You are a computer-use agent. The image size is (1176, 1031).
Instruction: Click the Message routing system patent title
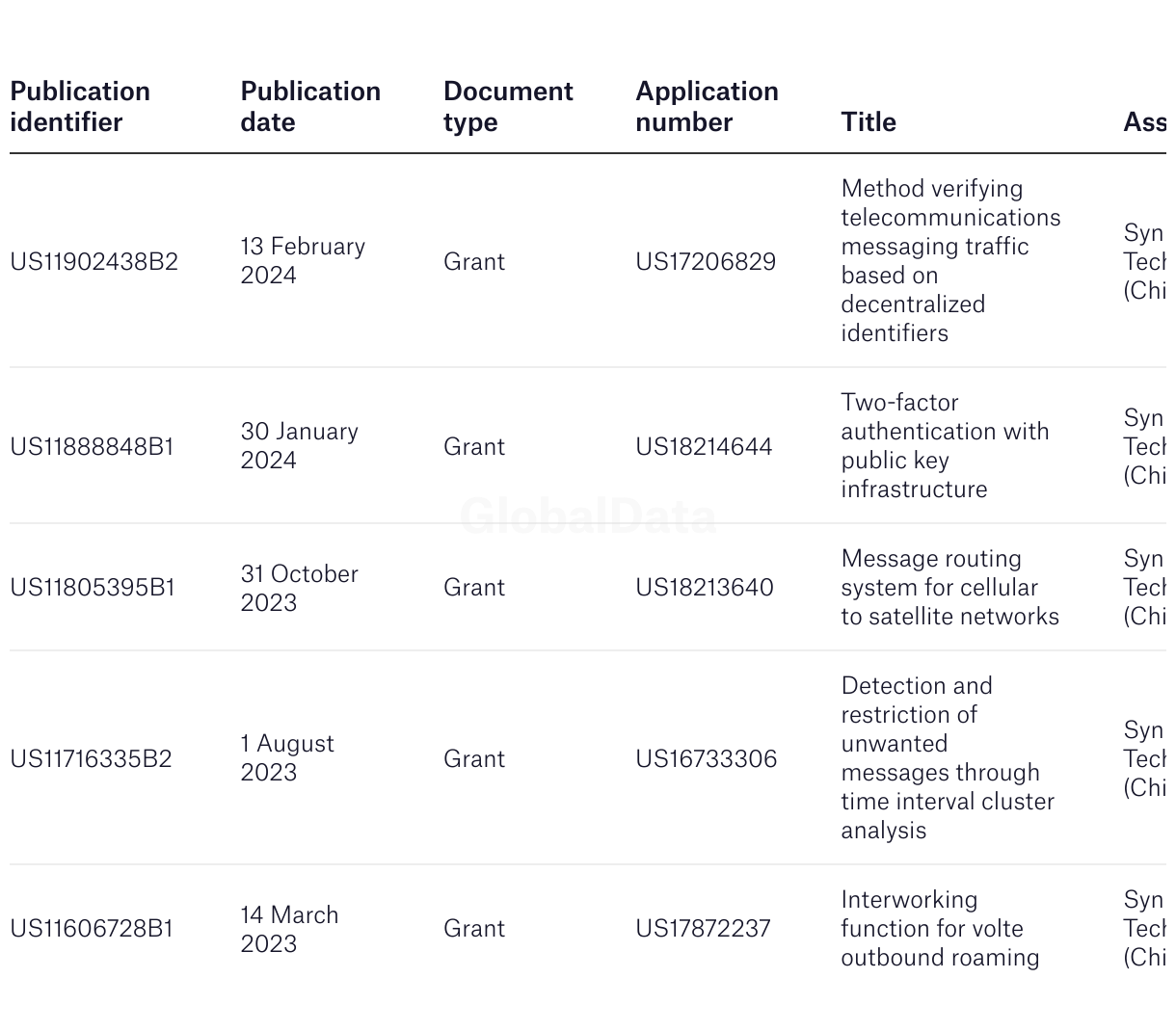[949, 587]
